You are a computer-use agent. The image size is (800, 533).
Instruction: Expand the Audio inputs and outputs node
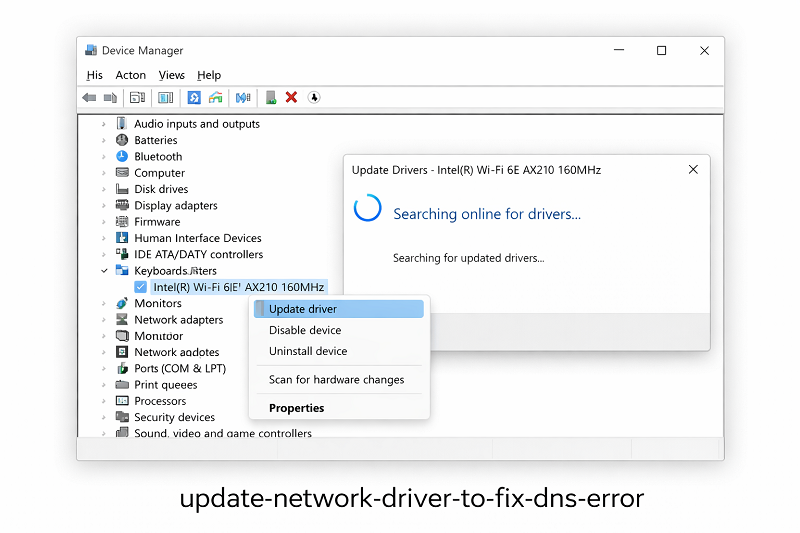click(x=104, y=123)
